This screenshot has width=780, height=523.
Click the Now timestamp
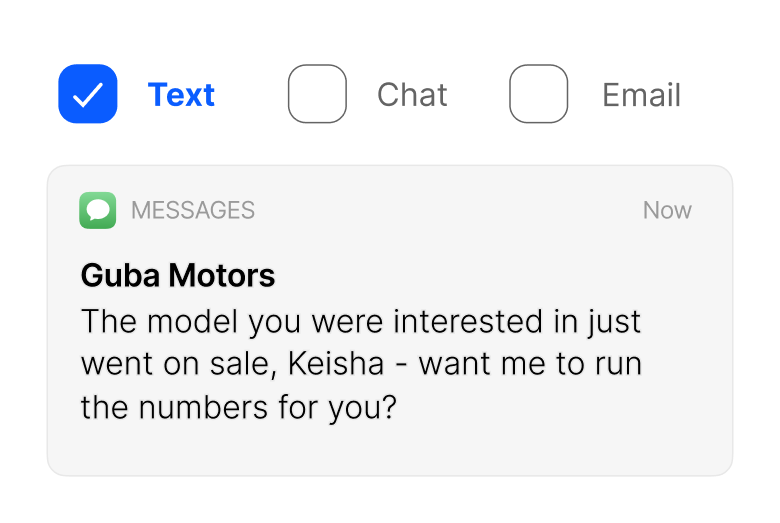[x=667, y=210]
